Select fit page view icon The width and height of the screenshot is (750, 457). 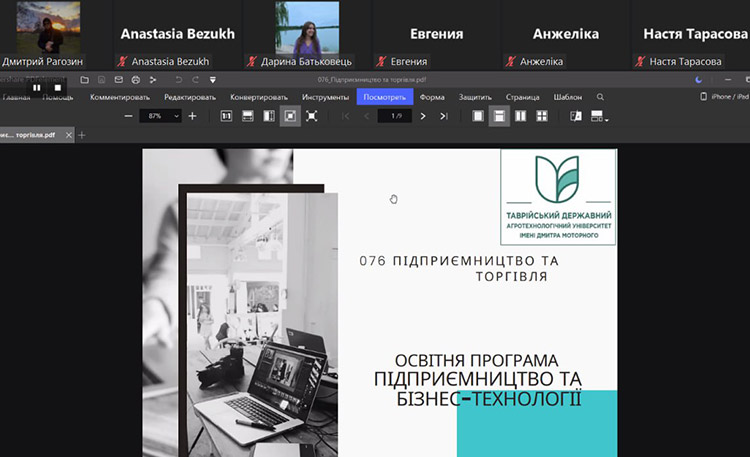click(x=290, y=116)
